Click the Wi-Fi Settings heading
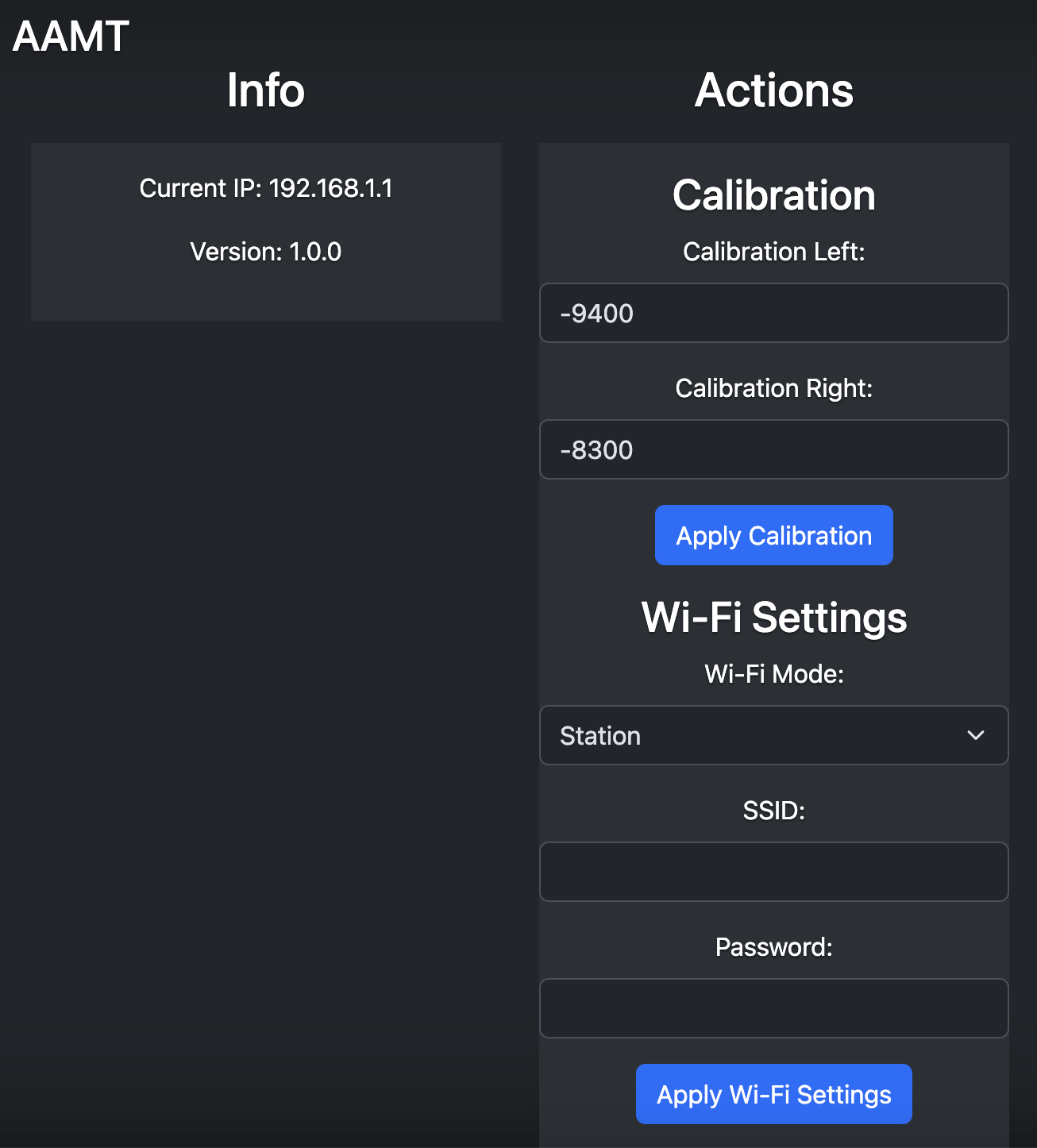Viewport: 1037px width, 1148px height. (773, 618)
